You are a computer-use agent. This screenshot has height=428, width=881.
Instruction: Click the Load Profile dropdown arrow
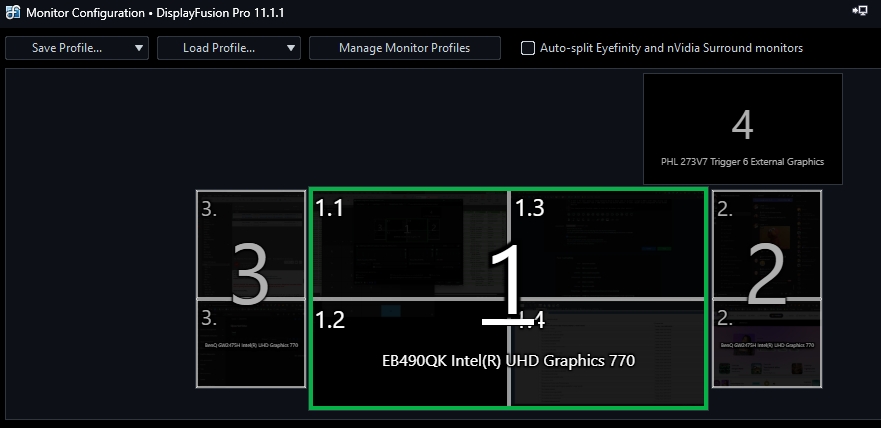[290, 48]
